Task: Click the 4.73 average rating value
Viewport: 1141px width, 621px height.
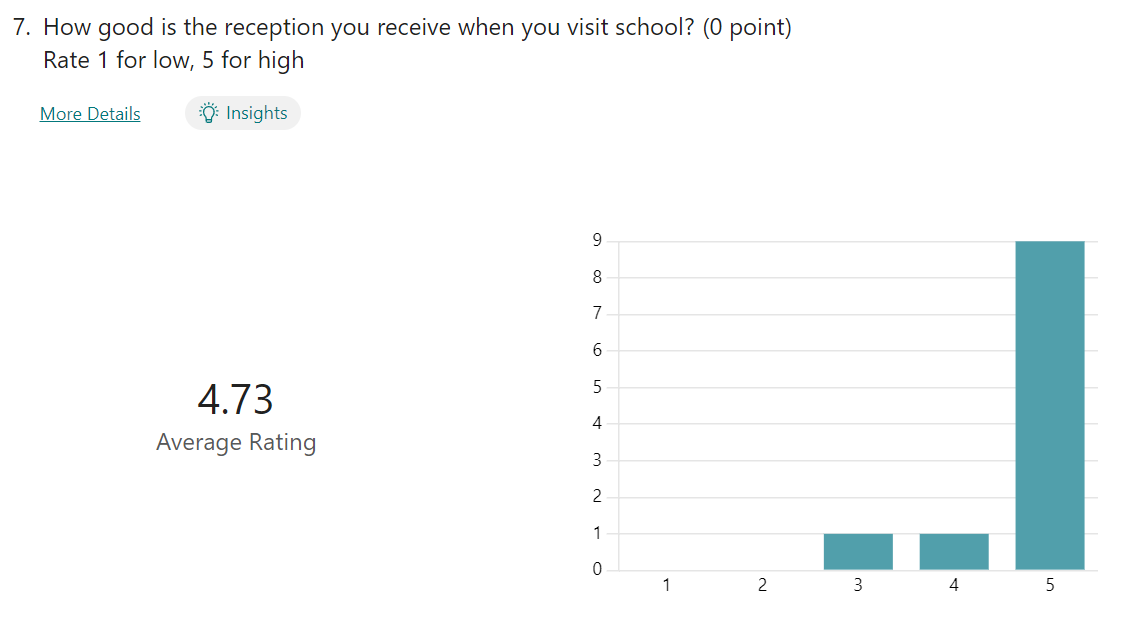Action: (235, 400)
